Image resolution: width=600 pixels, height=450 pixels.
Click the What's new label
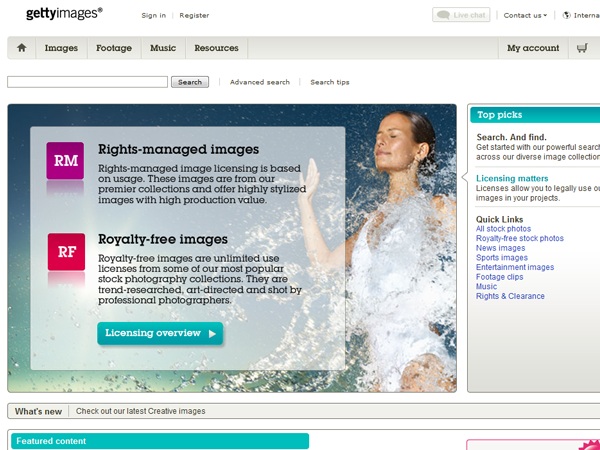[x=38, y=411]
